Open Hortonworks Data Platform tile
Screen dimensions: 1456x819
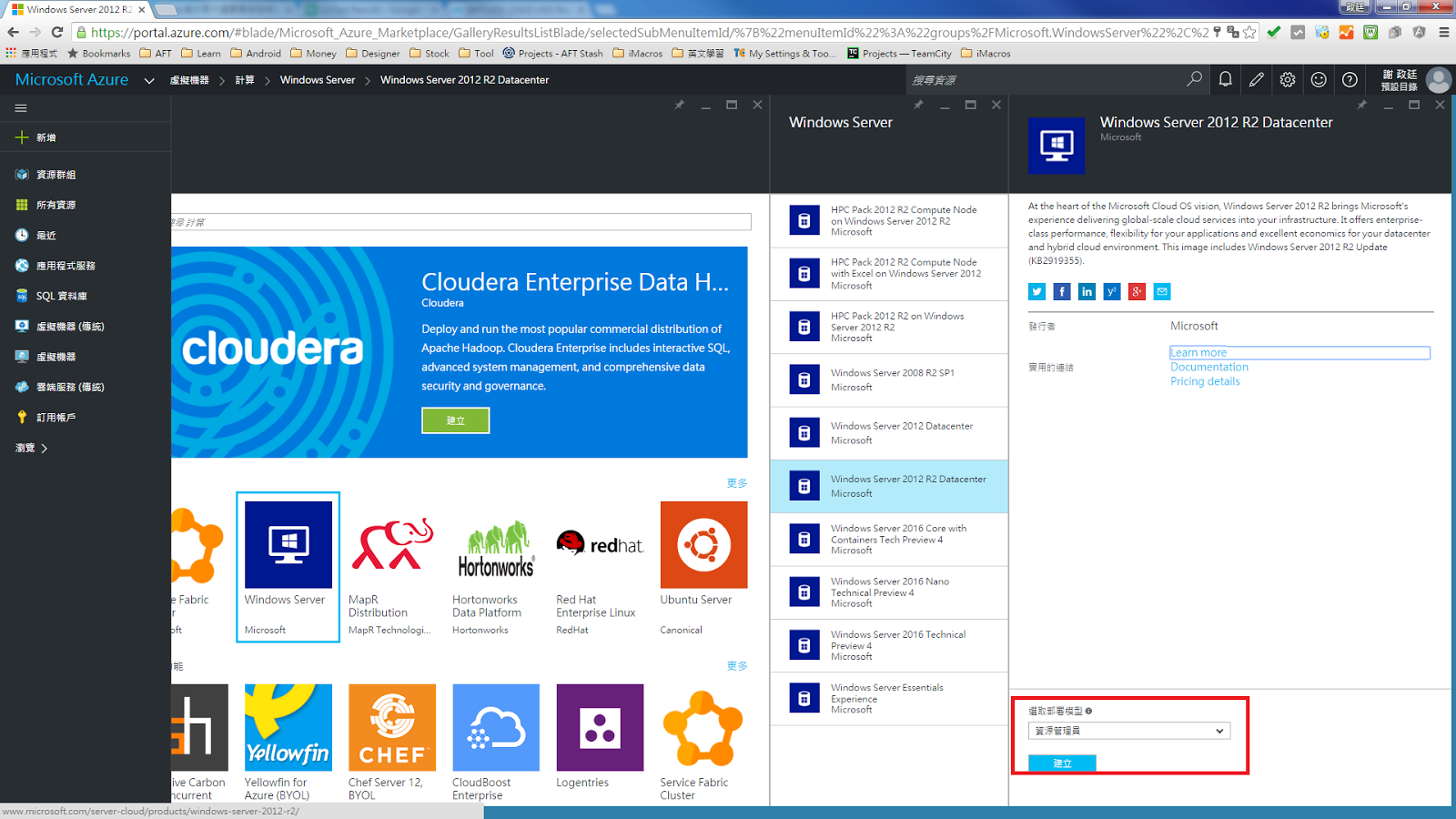click(x=496, y=567)
